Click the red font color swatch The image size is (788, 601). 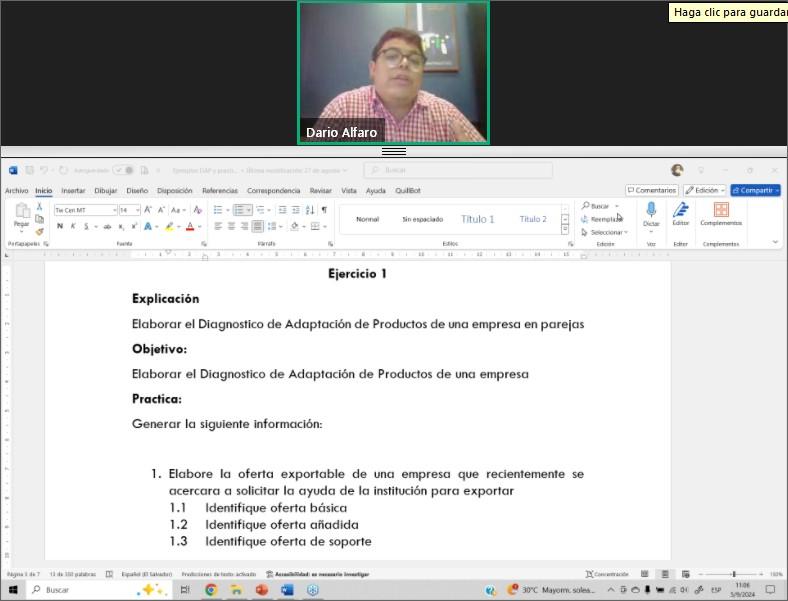[190, 226]
